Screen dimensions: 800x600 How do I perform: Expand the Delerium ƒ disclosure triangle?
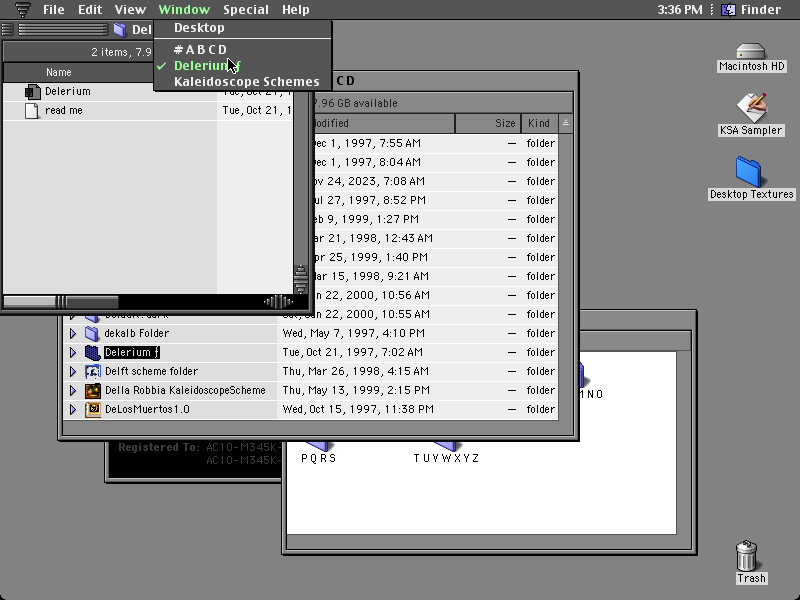[x=72, y=352]
